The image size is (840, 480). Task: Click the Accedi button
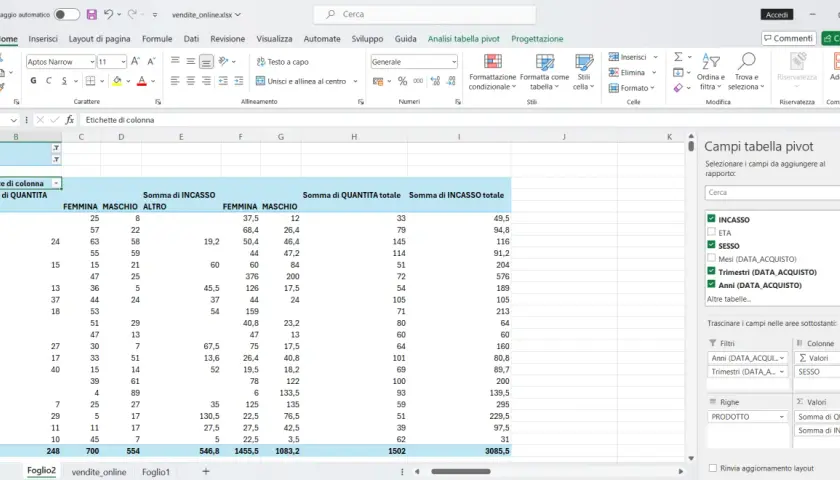(x=777, y=14)
